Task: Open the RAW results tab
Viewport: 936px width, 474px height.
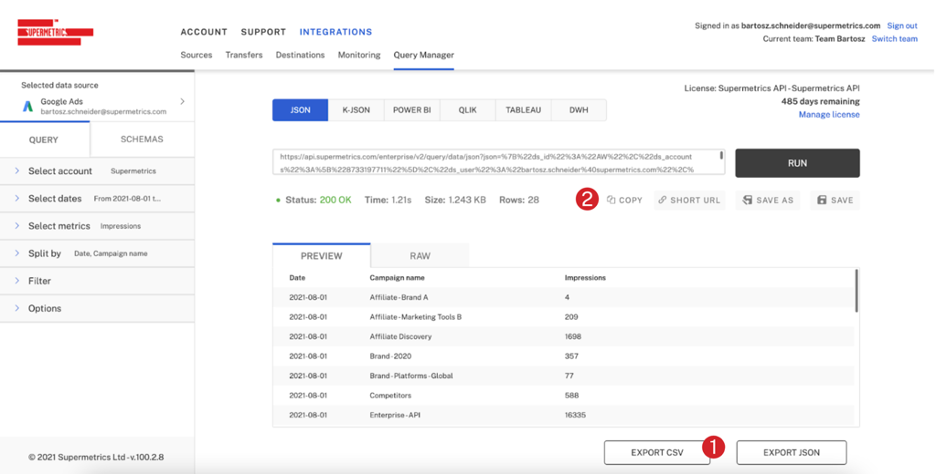Action: coord(420,256)
